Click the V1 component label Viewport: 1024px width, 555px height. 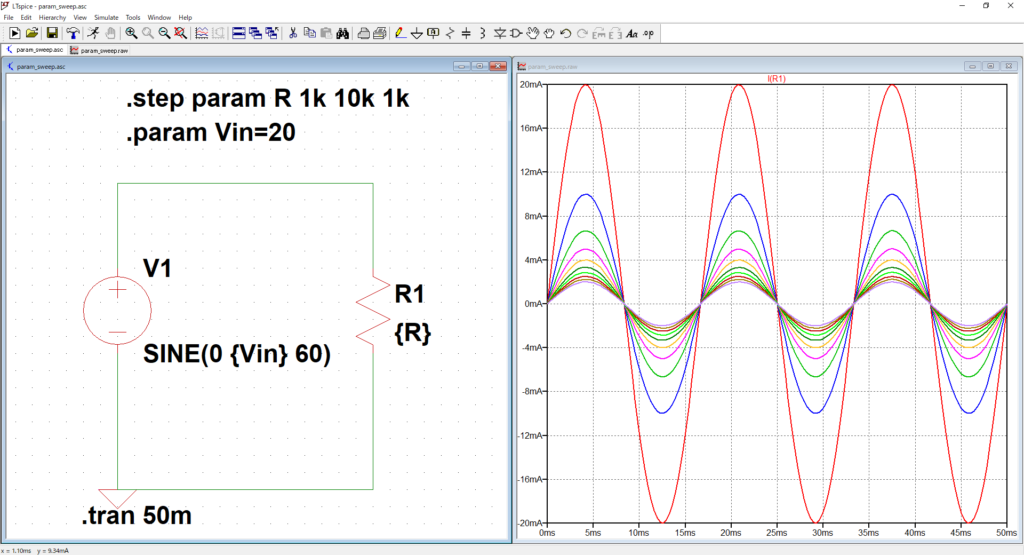pos(157,268)
